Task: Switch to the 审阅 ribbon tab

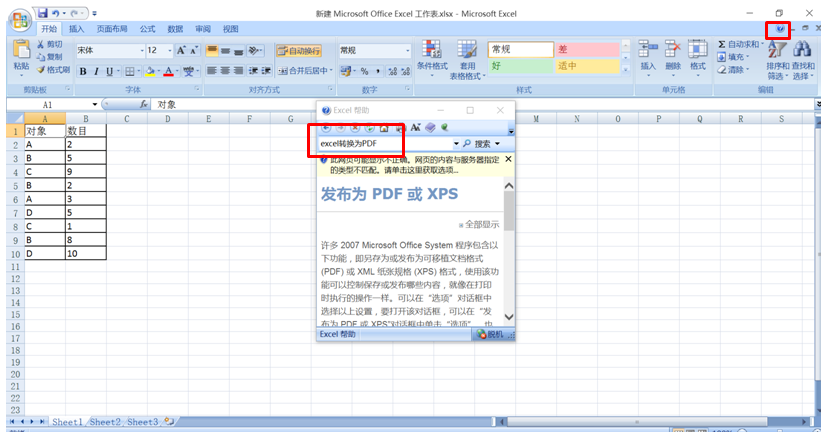Action: (x=203, y=29)
